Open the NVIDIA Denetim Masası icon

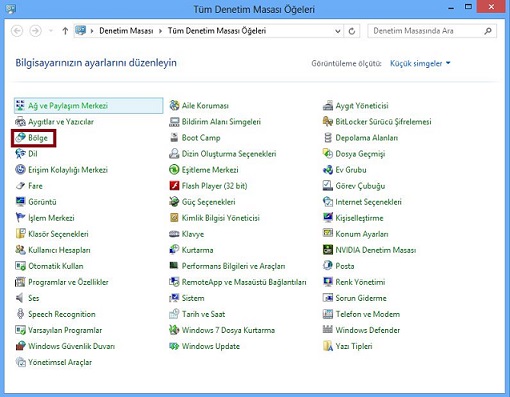(328, 250)
